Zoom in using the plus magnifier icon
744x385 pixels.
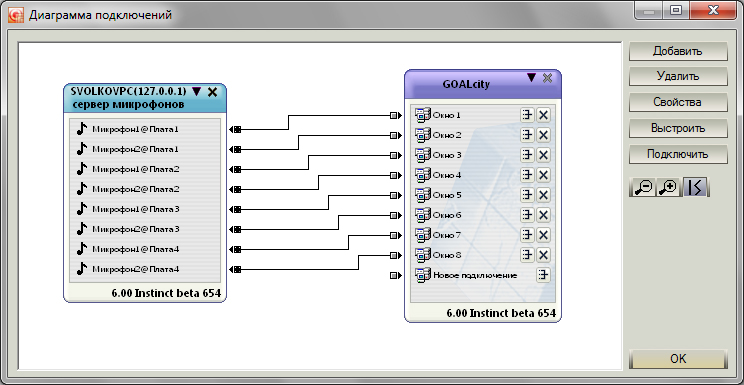(669, 188)
